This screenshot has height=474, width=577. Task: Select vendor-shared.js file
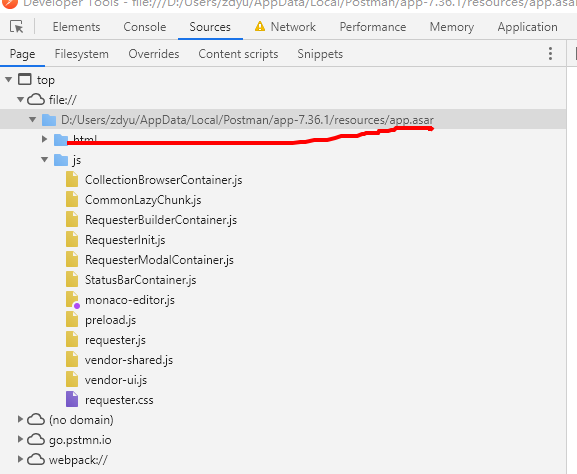[x=129, y=360]
